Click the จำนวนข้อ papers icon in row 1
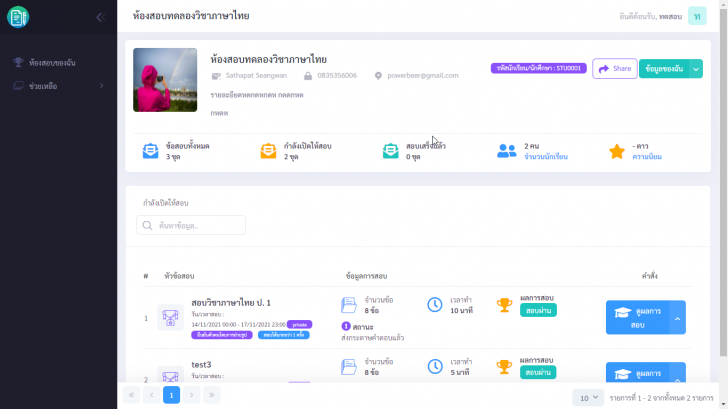728x409 pixels. [x=349, y=305]
